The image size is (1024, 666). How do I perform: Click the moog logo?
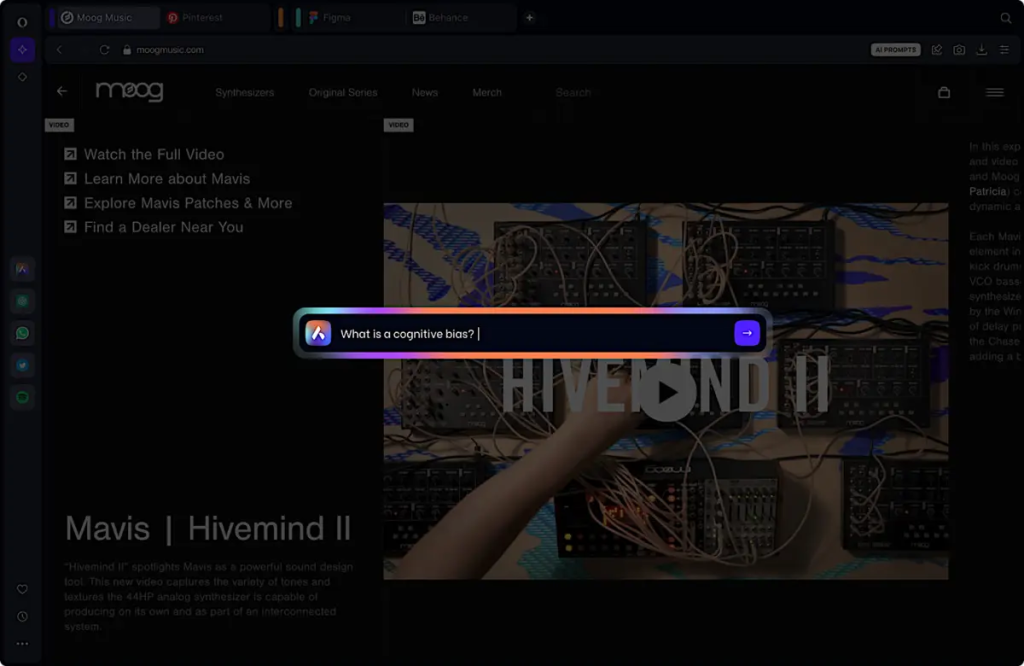point(129,91)
